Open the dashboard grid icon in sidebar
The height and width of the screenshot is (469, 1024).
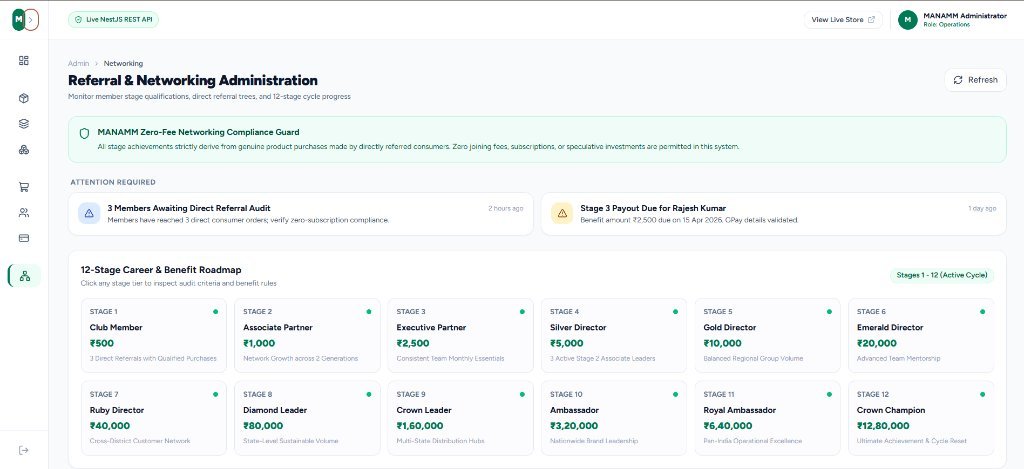24,61
